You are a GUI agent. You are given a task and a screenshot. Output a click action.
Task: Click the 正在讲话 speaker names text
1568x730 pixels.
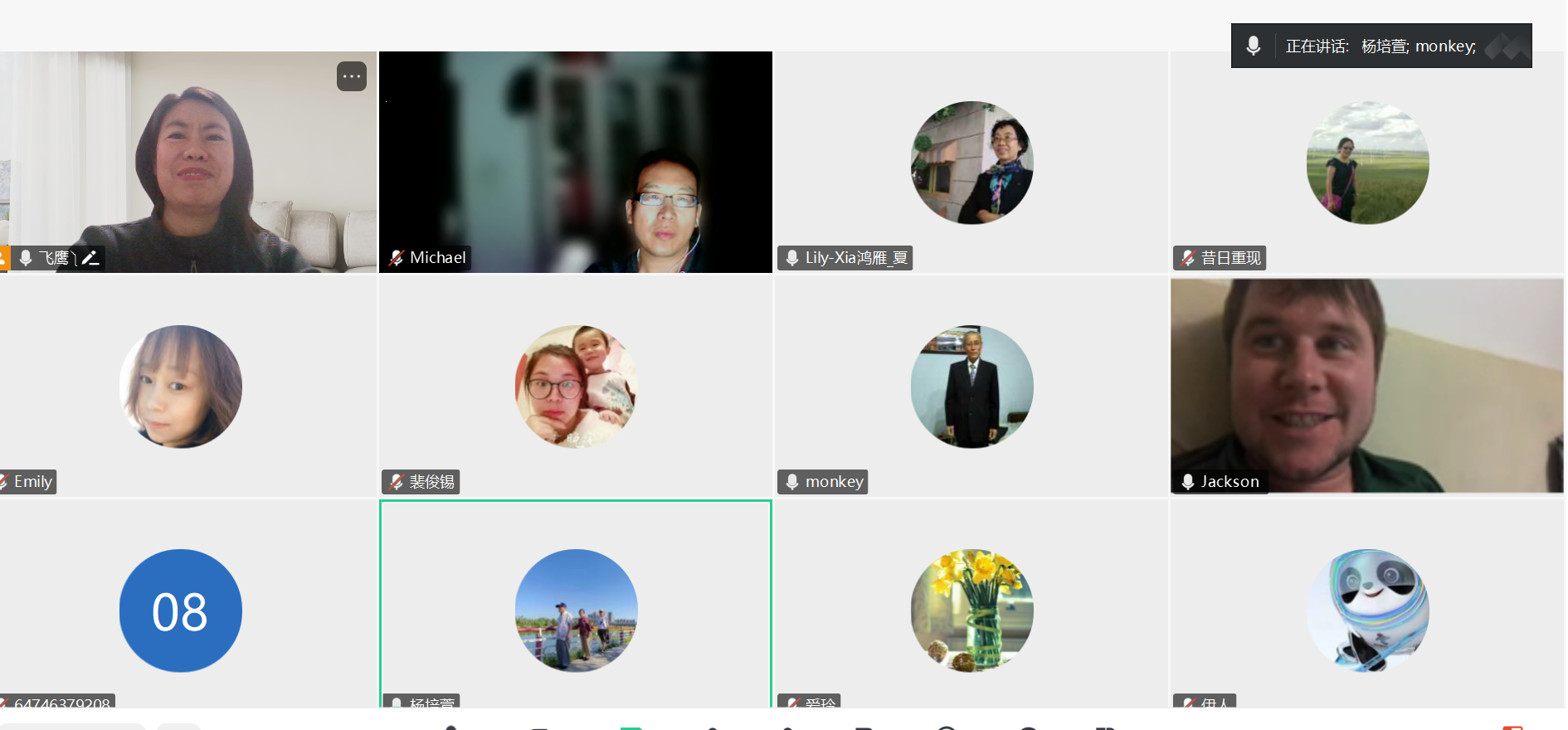coord(1381,46)
